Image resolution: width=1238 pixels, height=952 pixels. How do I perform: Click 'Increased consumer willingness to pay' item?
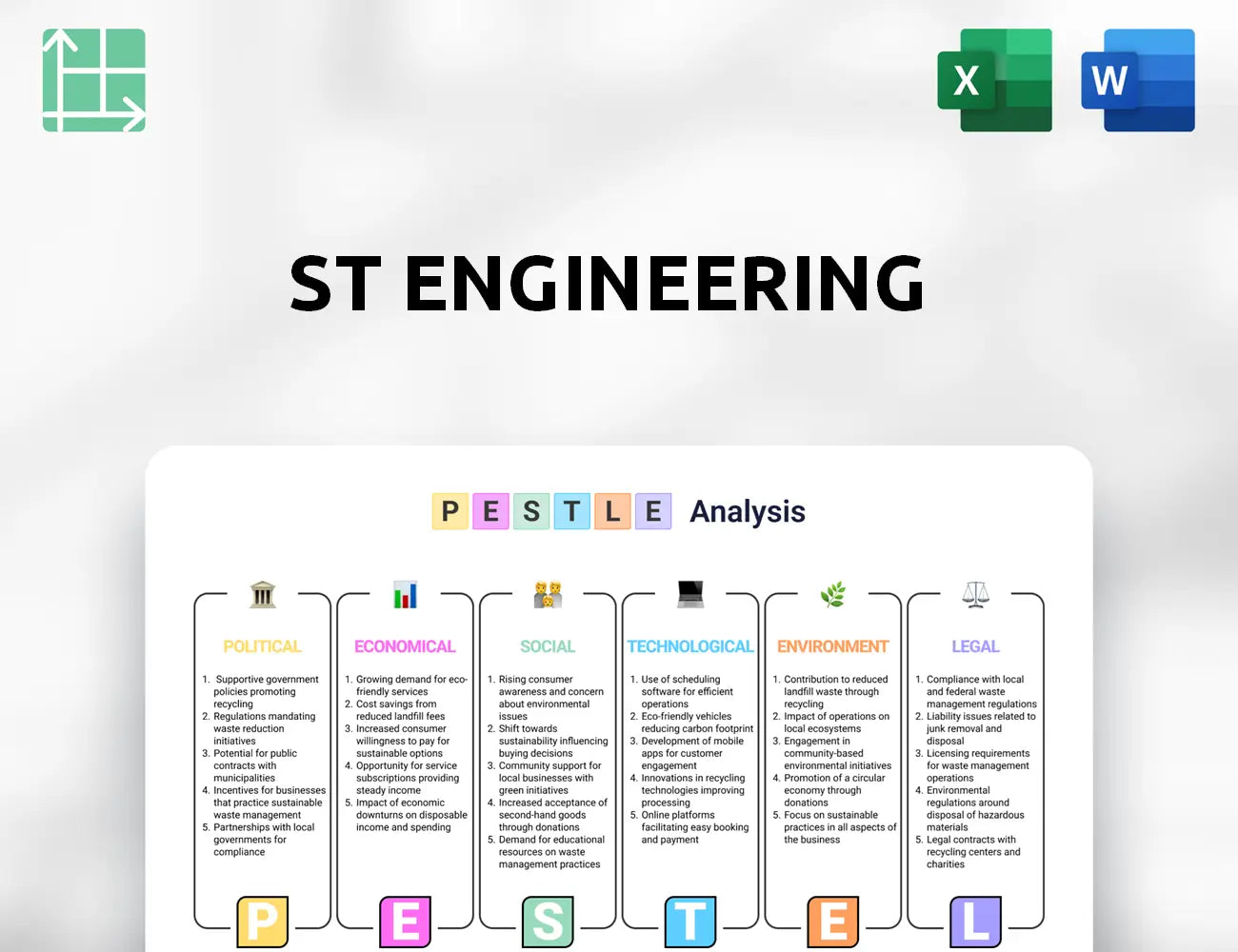[x=398, y=741]
